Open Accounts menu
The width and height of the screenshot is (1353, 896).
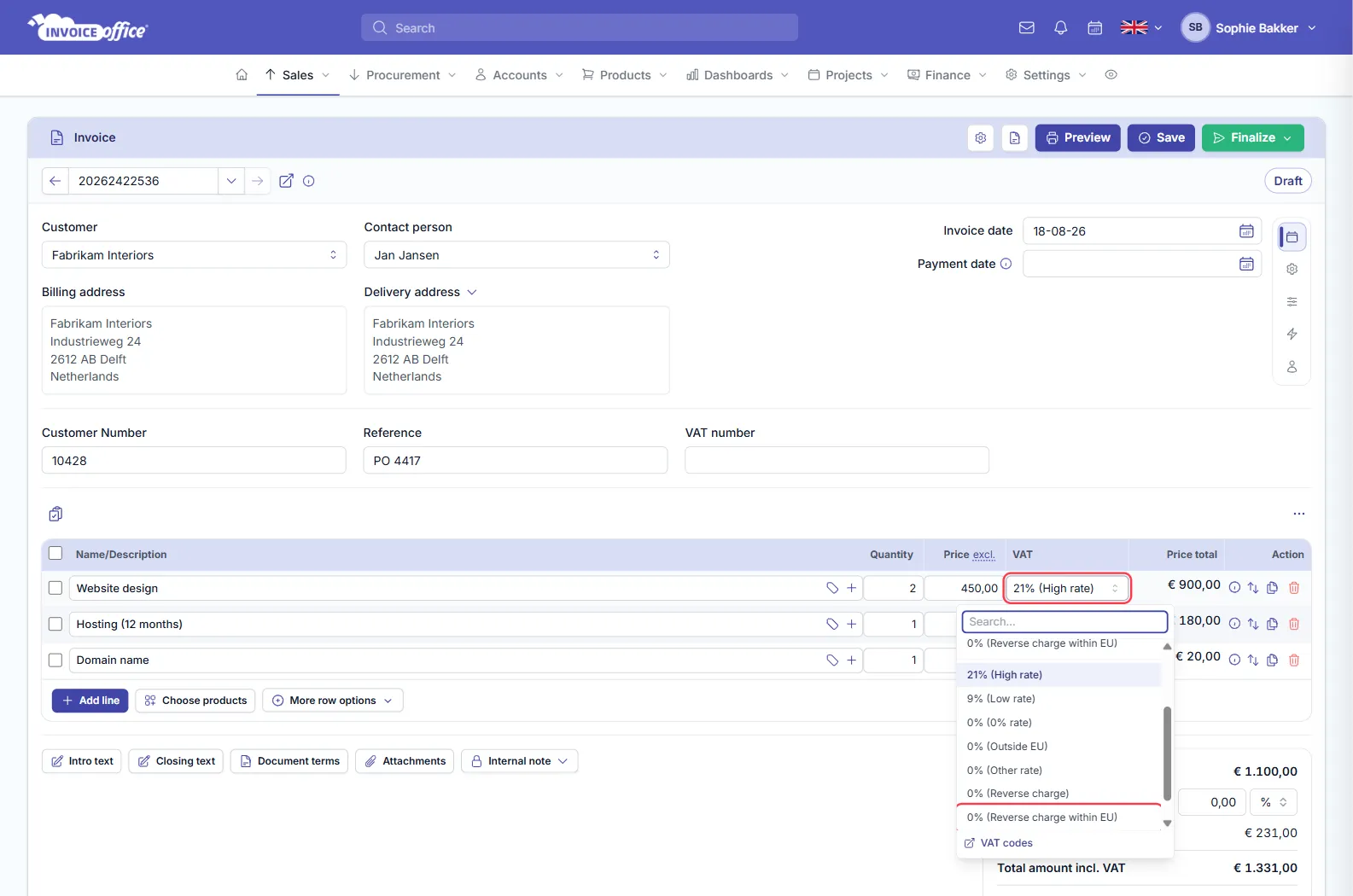(x=519, y=75)
